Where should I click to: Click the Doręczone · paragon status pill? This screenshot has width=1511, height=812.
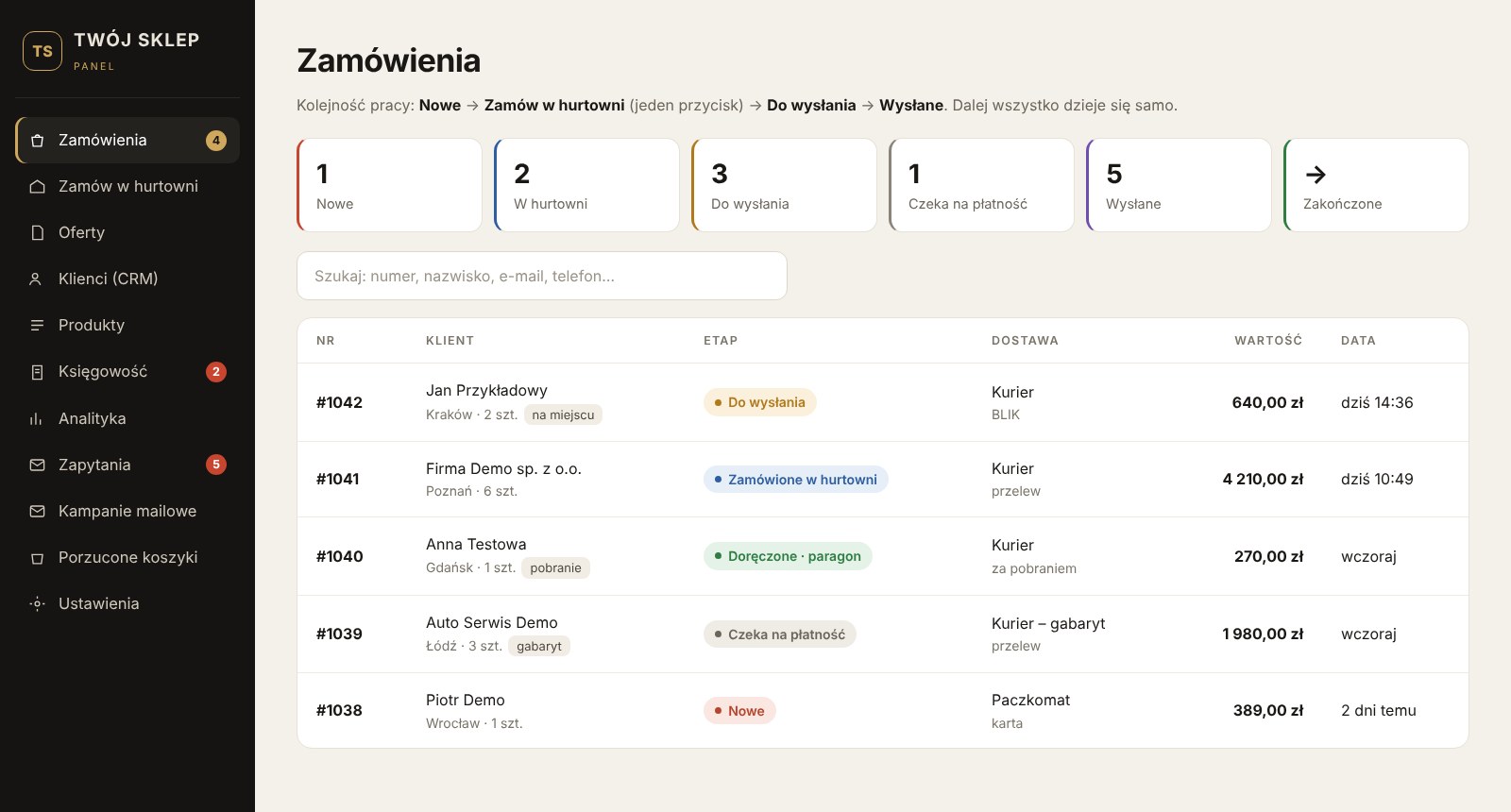(788, 556)
